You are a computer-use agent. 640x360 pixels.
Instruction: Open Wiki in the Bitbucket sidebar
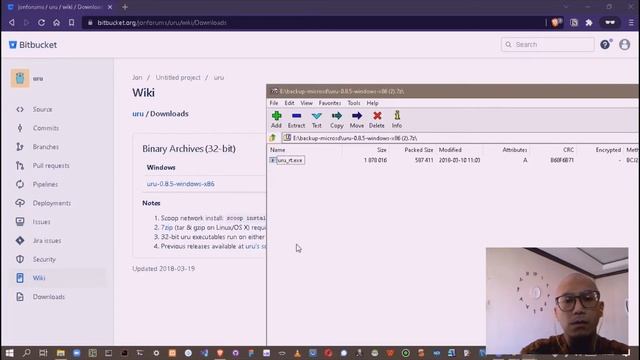39,278
